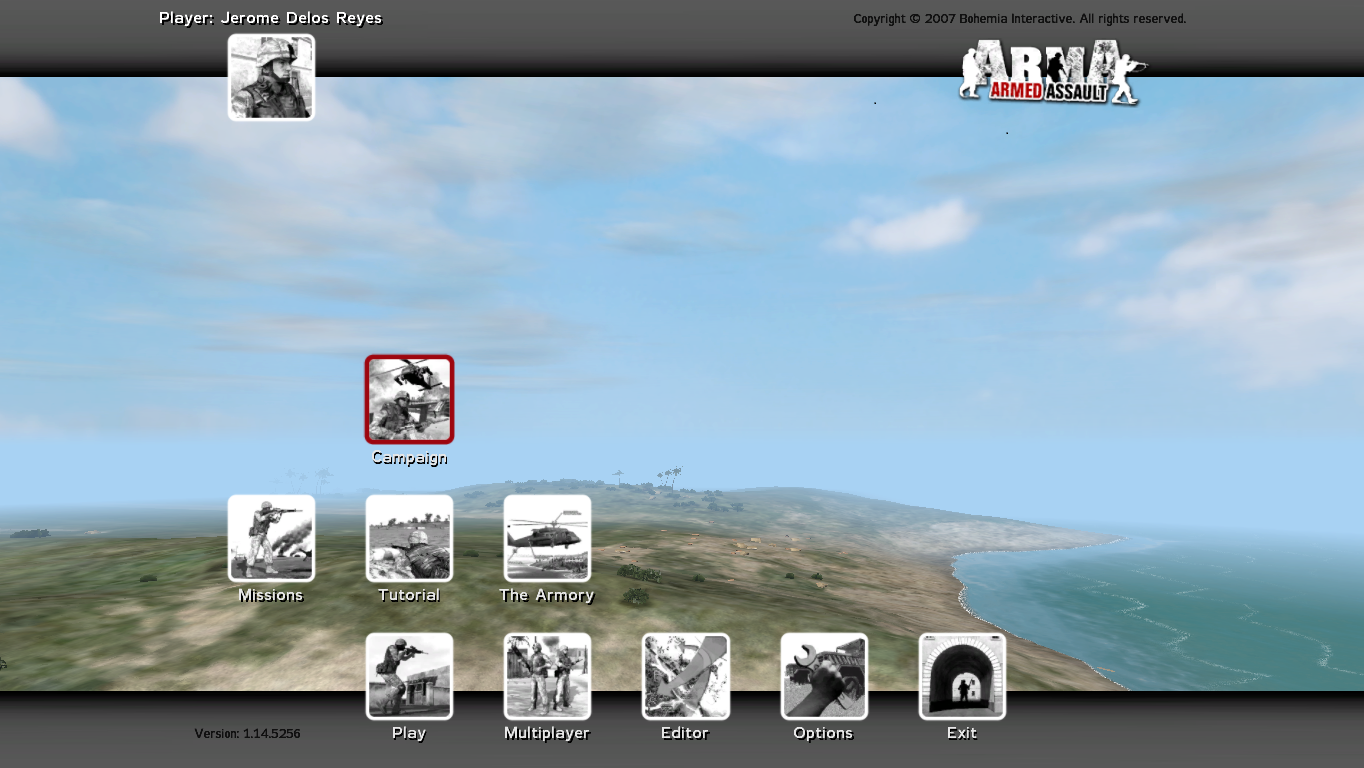Click the Version 1.14.5256 text
The height and width of the screenshot is (768, 1364).
pos(248,734)
